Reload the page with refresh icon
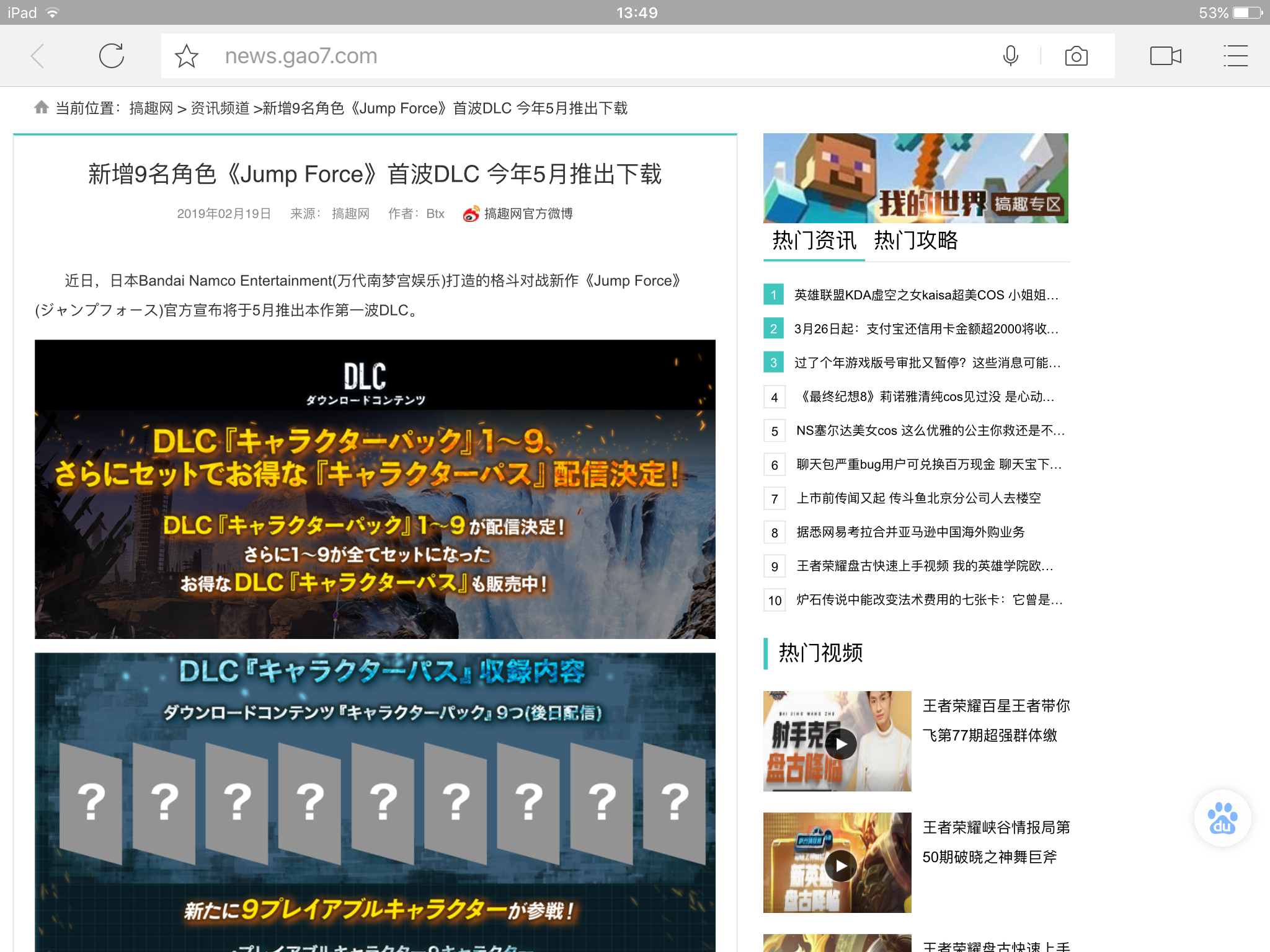The height and width of the screenshot is (952, 1270). [112, 56]
